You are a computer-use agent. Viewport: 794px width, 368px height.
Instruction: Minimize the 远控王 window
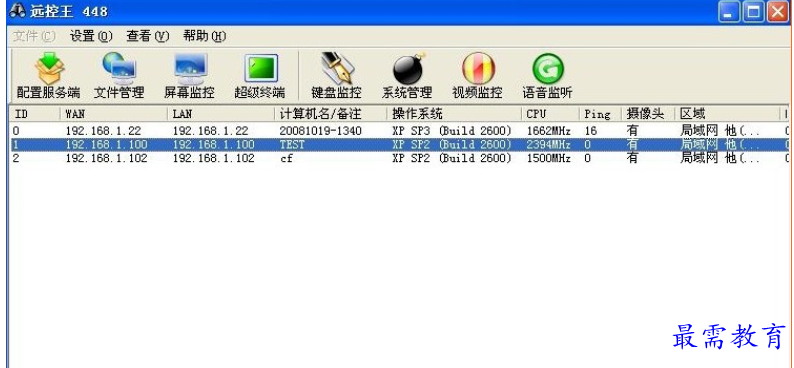(729, 12)
